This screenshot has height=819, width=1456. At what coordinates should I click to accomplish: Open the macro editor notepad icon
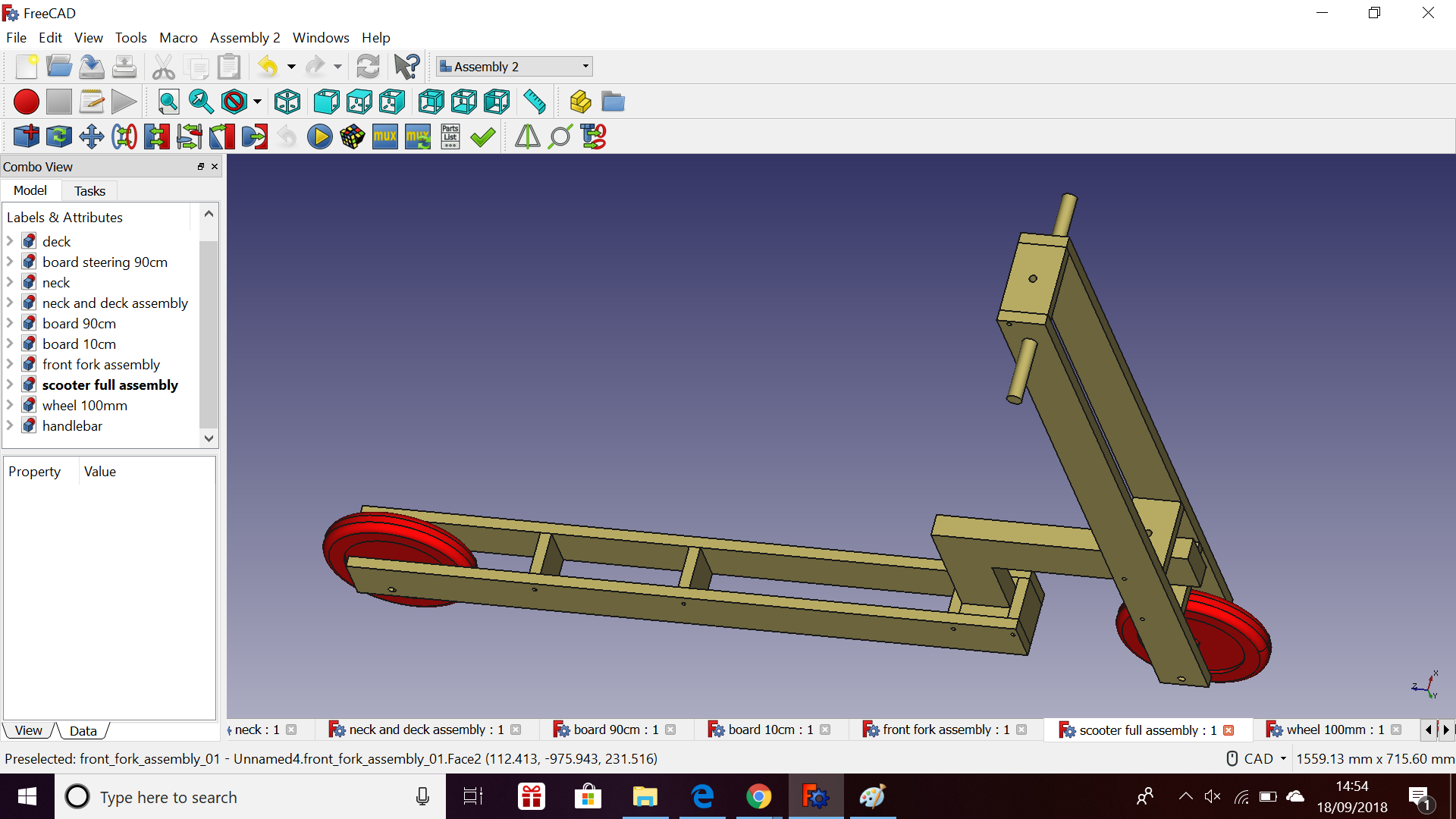click(x=92, y=102)
